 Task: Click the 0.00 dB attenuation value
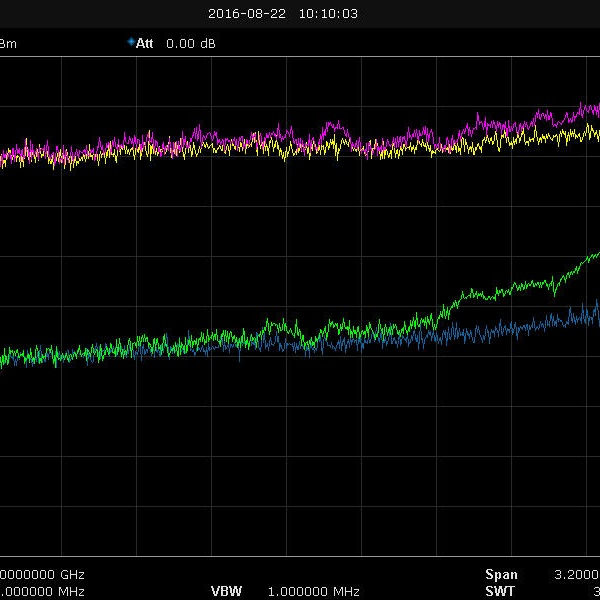[x=191, y=43]
